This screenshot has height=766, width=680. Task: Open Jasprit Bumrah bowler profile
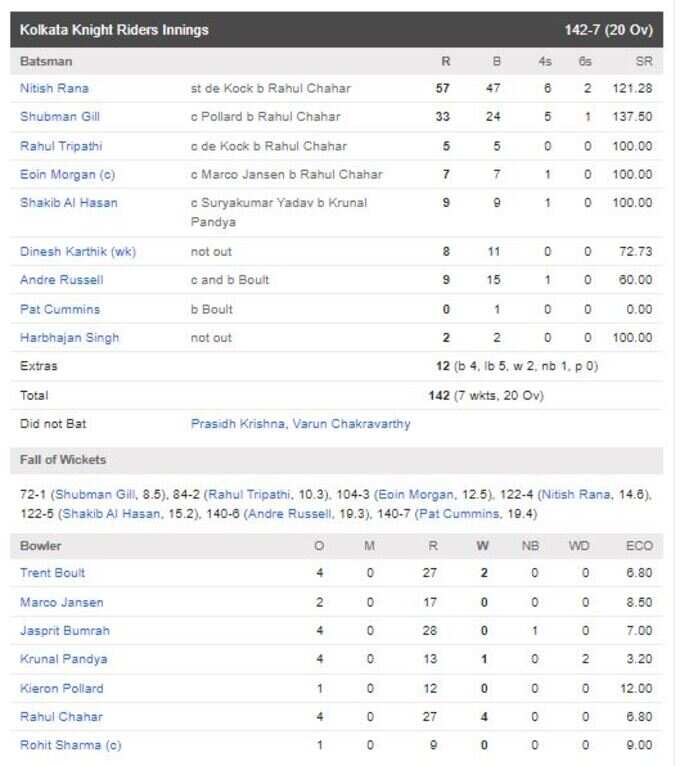click(x=64, y=630)
